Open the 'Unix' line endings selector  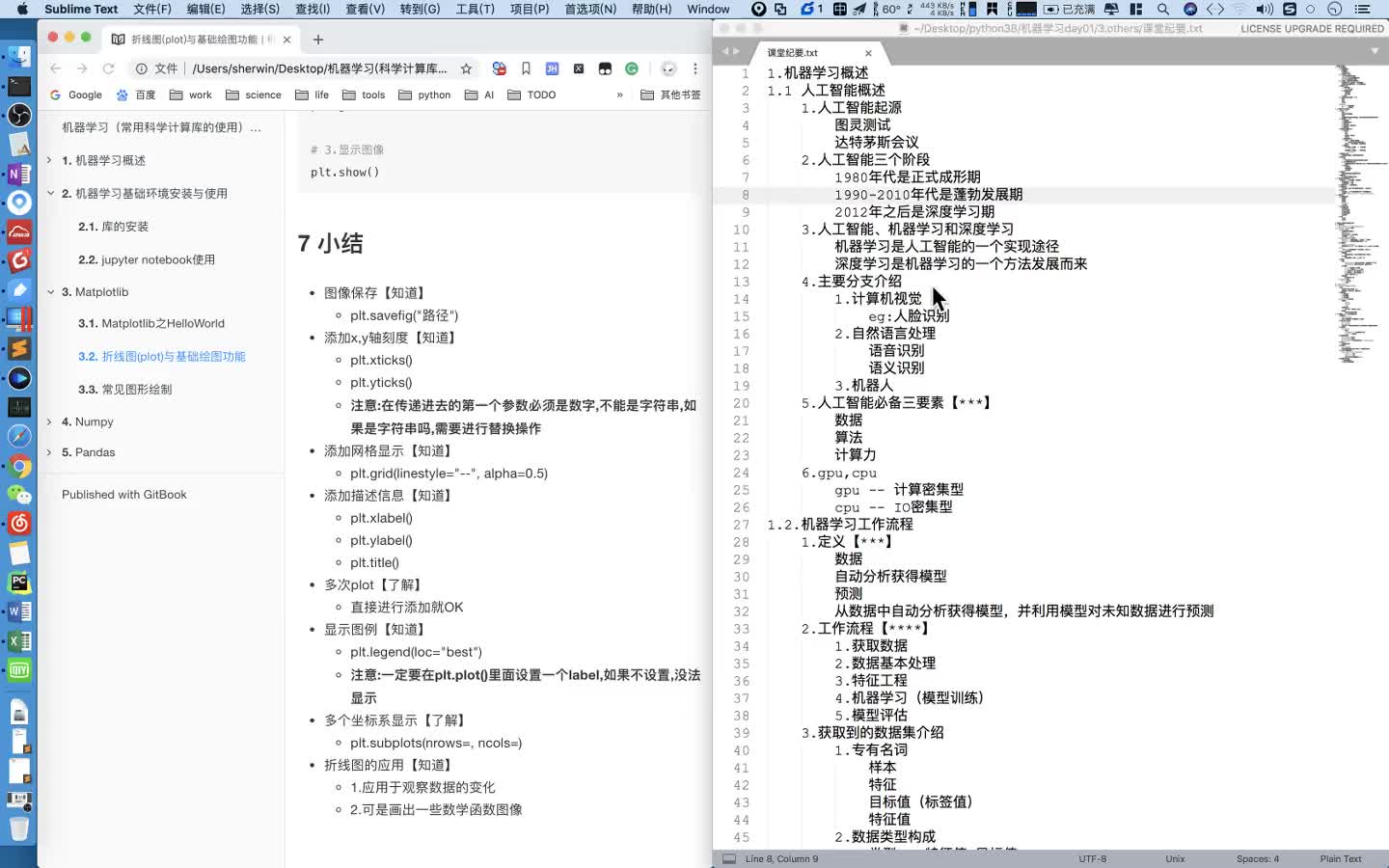coord(1175,858)
